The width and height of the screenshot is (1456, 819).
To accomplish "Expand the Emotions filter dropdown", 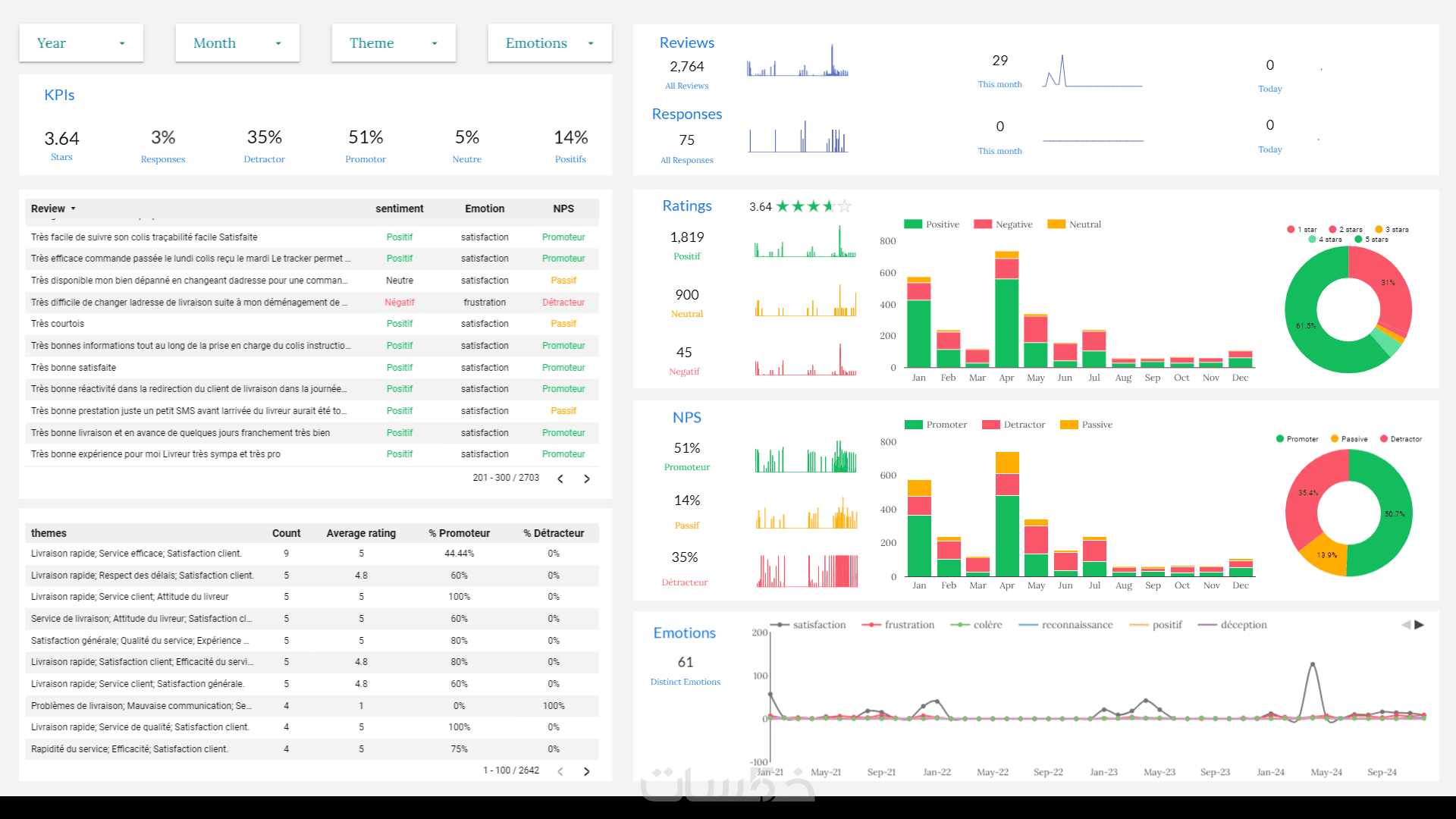I will (550, 43).
